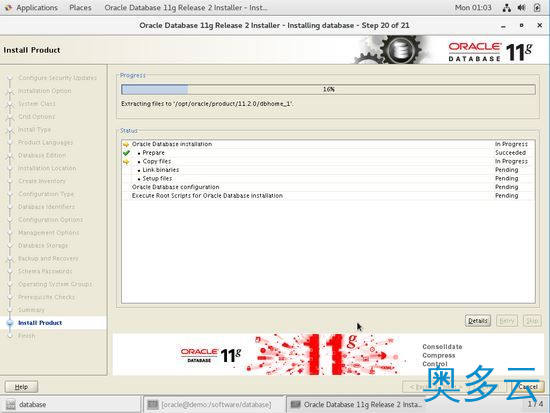The height and width of the screenshot is (413, 550).
Task: Click the GNOME foot icon beside Applications
Action: (x=8, y=7)
